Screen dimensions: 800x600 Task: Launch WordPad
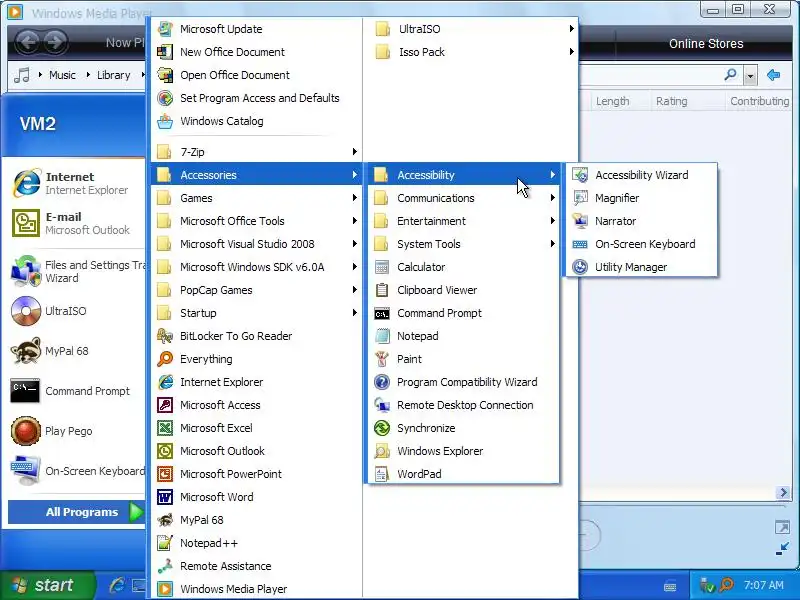click(x=463, y=473)
